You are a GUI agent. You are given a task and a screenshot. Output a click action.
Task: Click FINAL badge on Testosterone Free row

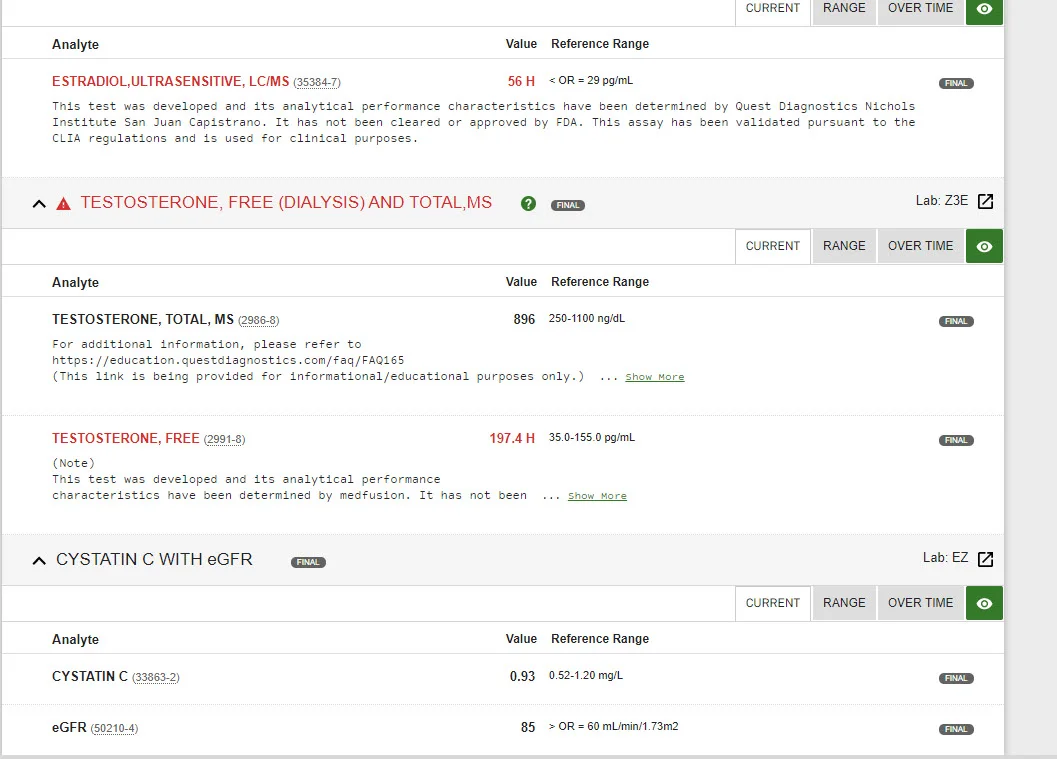coord(956,440)
